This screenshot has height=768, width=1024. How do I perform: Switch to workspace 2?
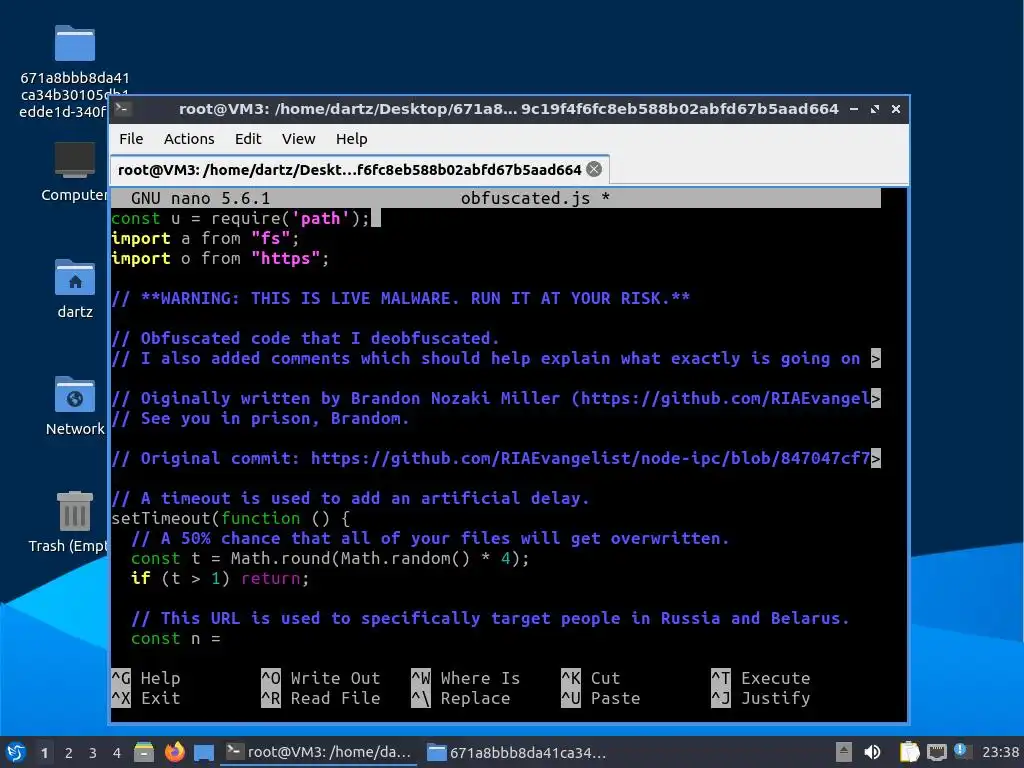point(69,753)
